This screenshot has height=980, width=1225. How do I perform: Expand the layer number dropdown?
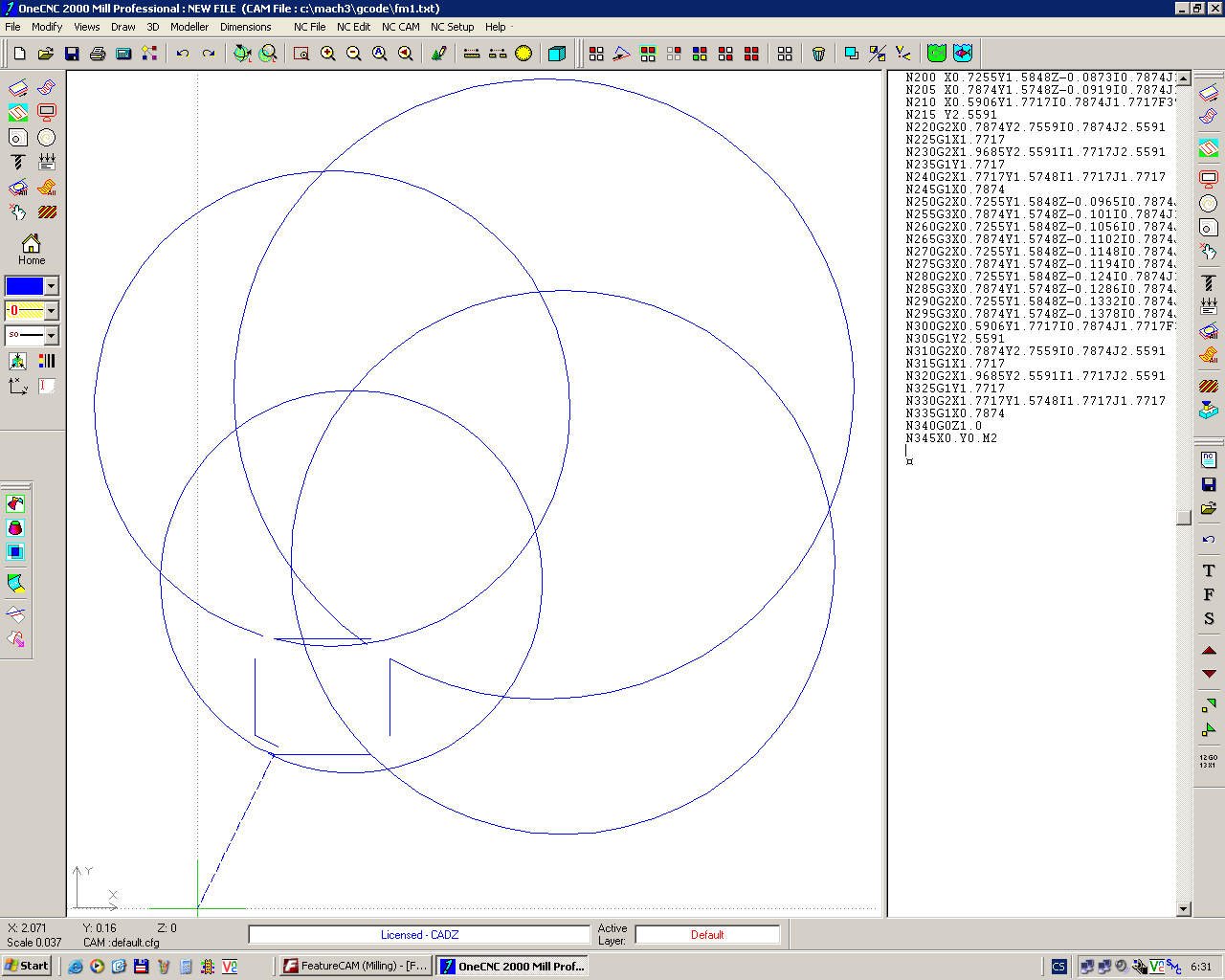click(51, 311)
